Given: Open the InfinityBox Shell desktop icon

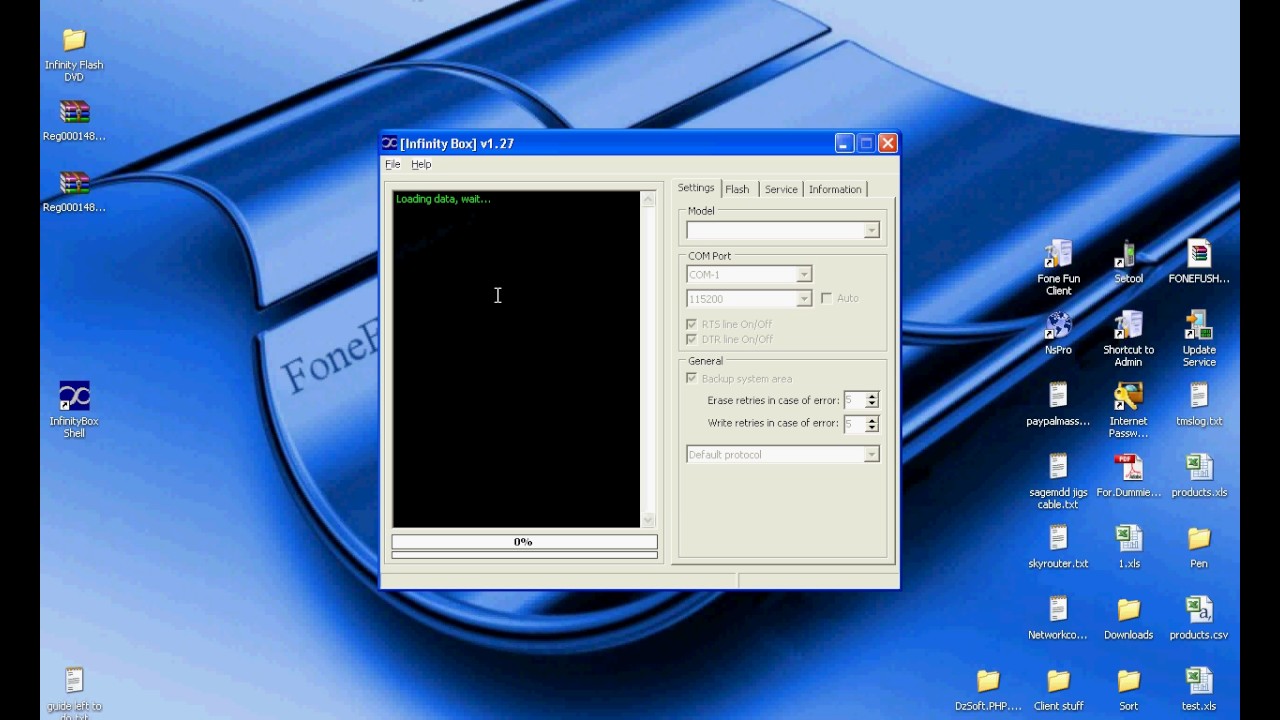Looking at the screenshot, I should pyautogui.click(x=74, y=396).
